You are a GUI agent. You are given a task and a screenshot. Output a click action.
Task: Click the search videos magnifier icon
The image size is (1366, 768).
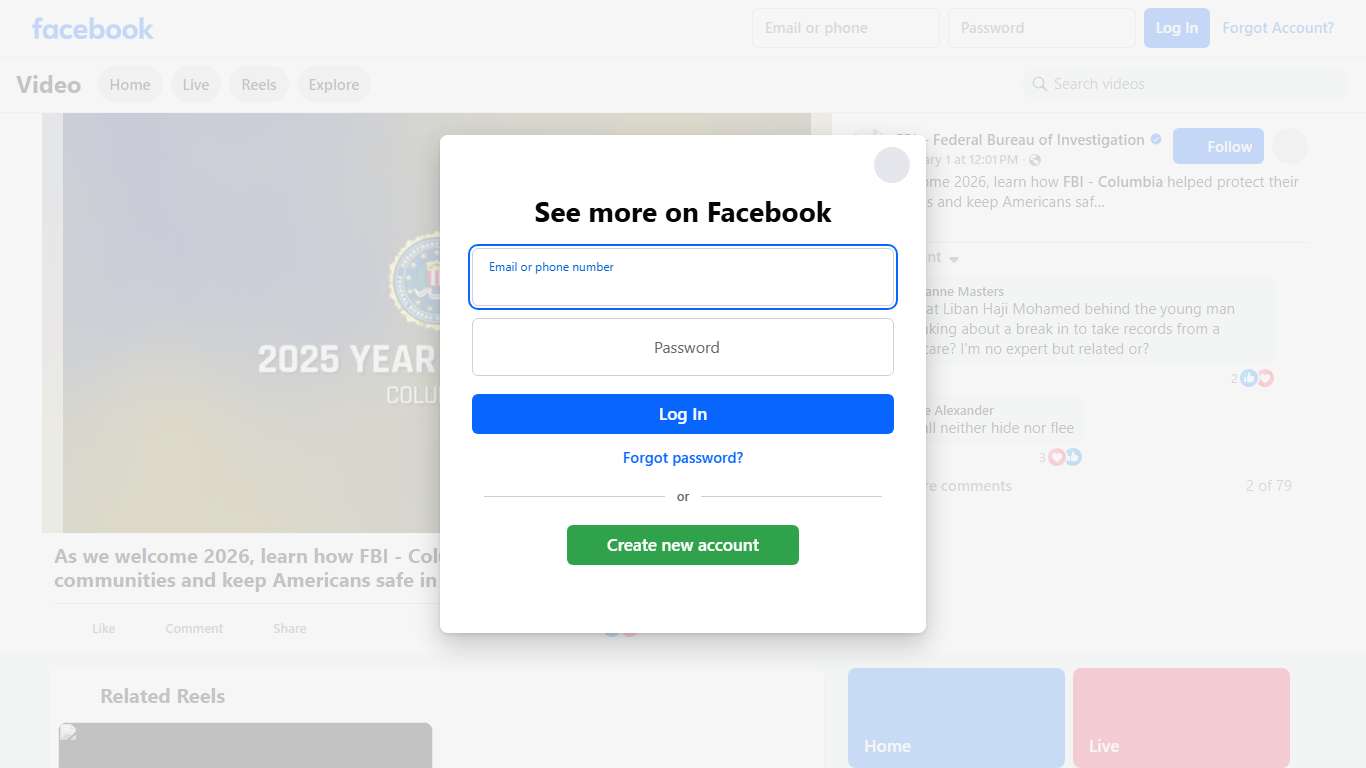point(1040,84)
